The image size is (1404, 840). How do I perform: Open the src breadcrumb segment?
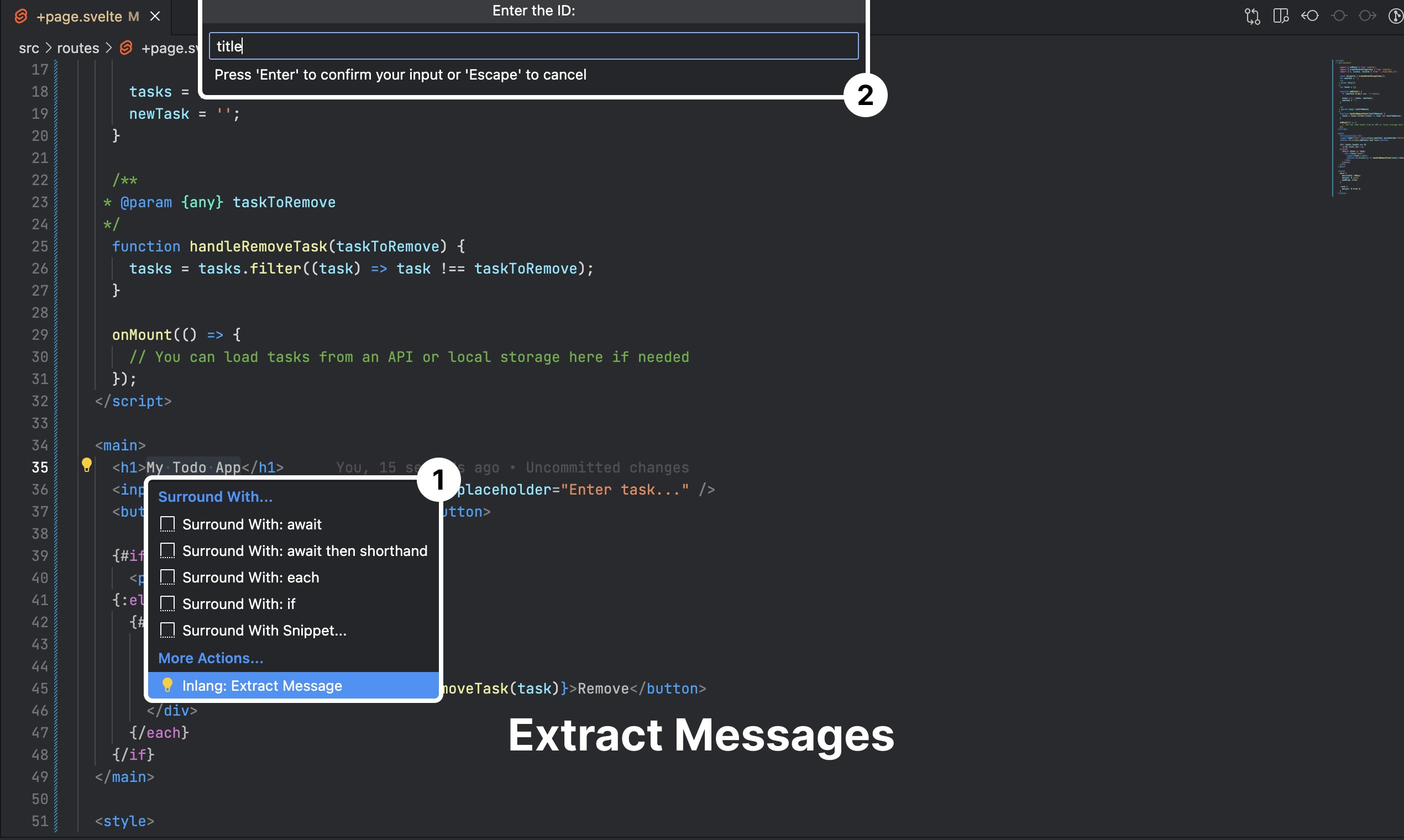coord(29,48)
